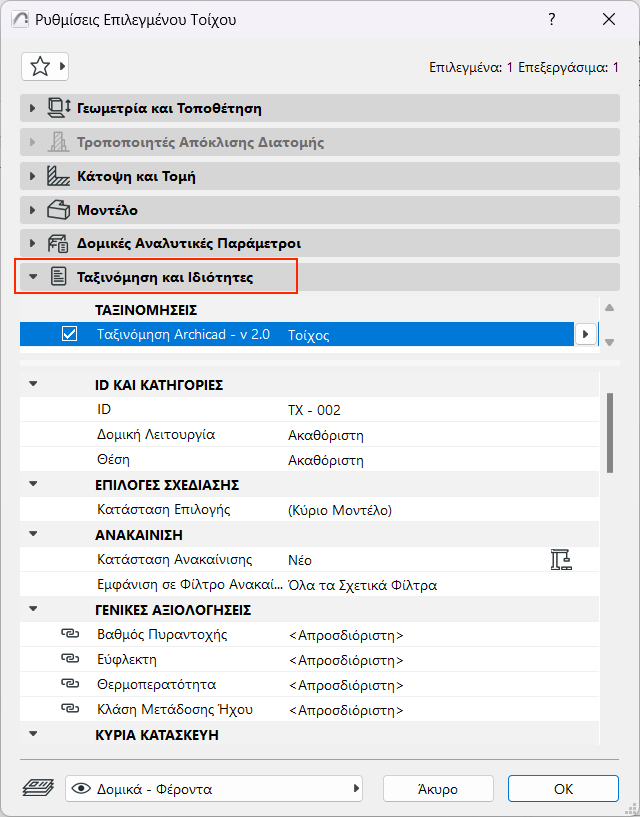Collapse the Ταξινόμηση και Ιδιότητες panel
640x817 pixels.
33,277
